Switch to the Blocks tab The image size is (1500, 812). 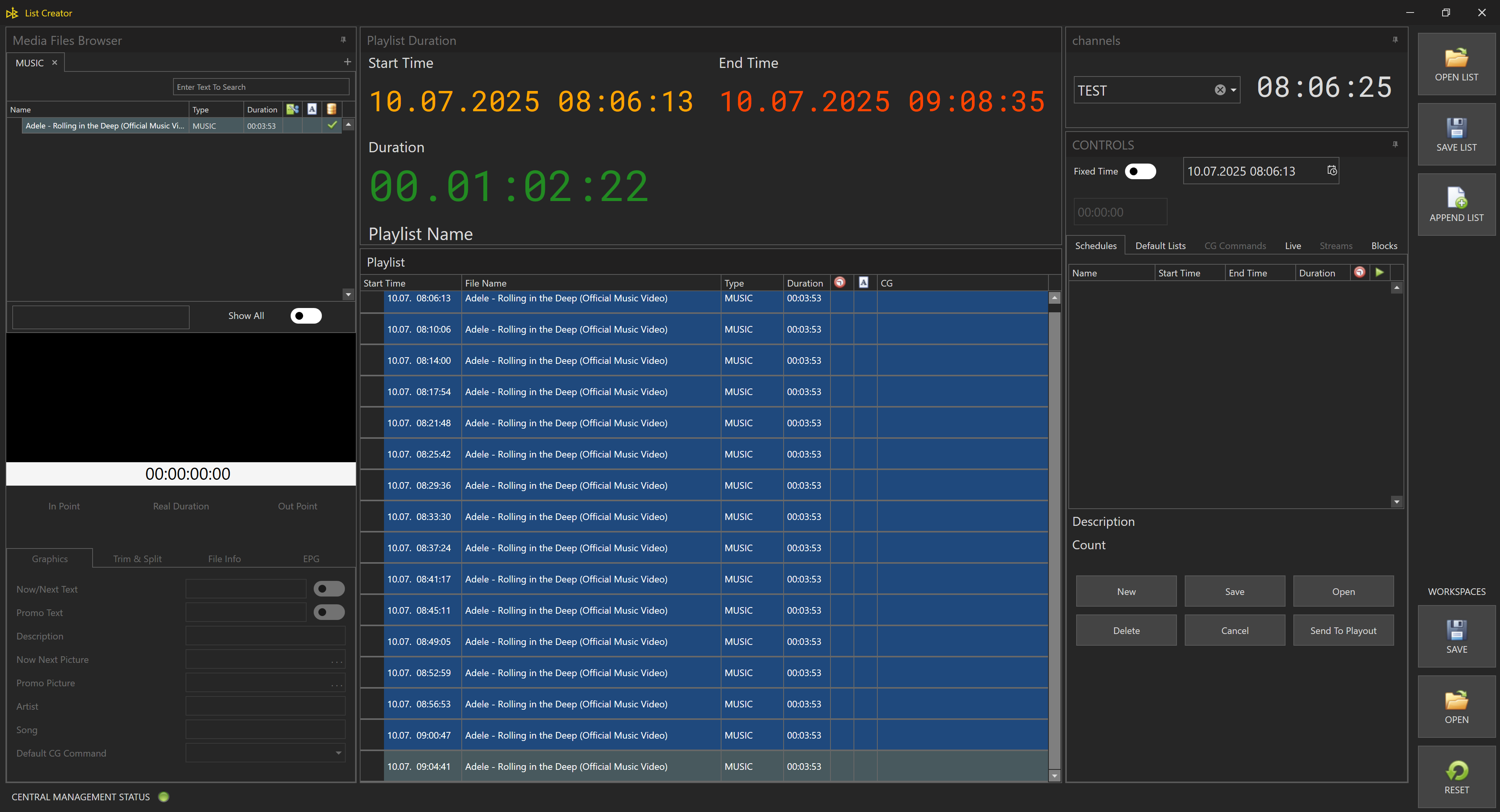(1384, 246)
